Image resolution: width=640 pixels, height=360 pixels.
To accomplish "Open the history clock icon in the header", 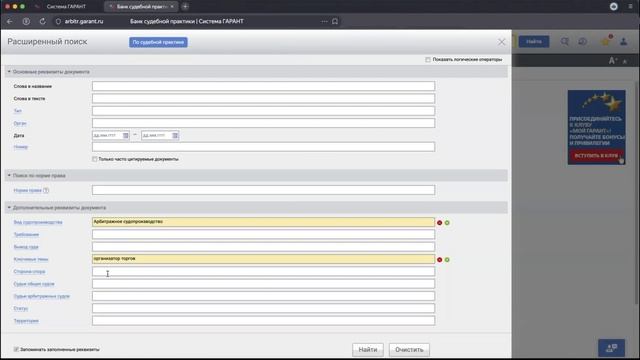I will 582,41.
